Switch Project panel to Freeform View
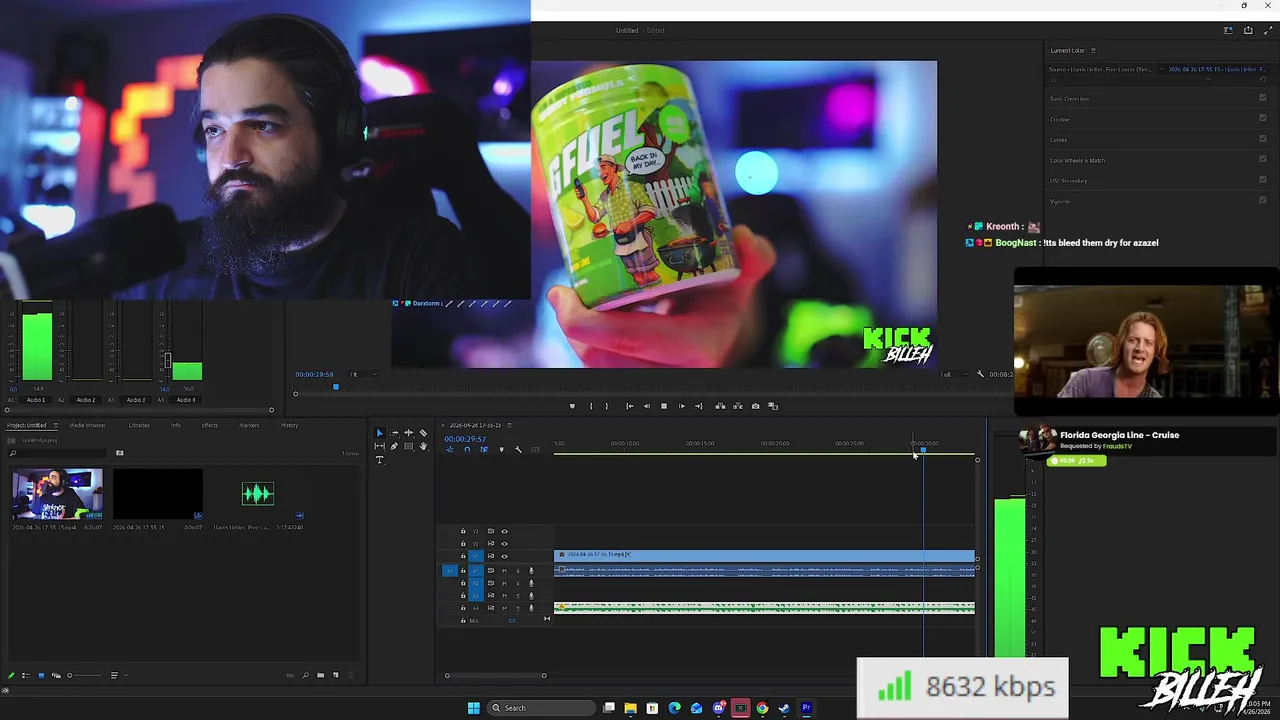 [x=56, y=675]
